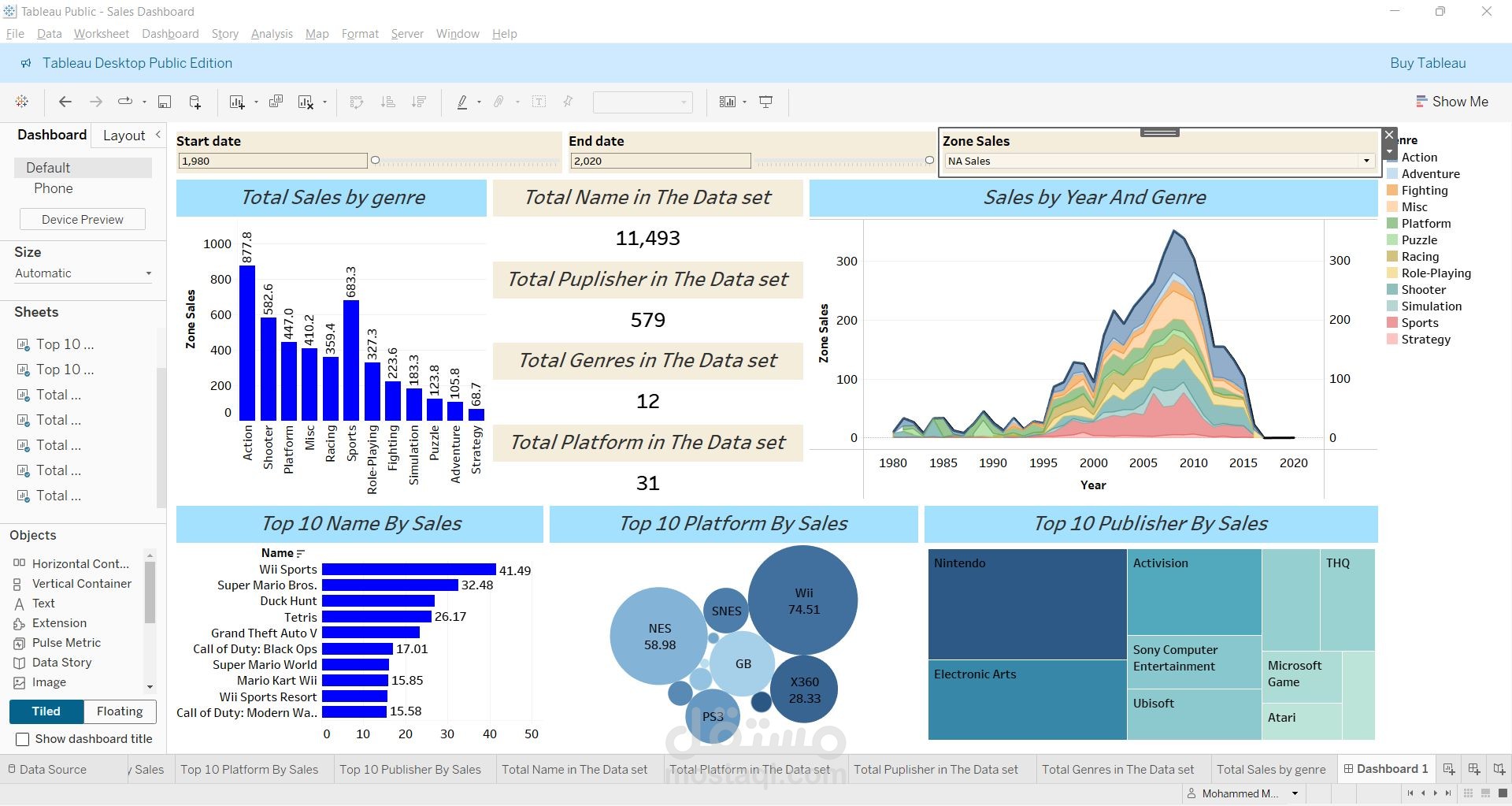The height and width of the screenshot is (806, 1512).
Task: Click the Name column sort icon
Action: [301, 554]
